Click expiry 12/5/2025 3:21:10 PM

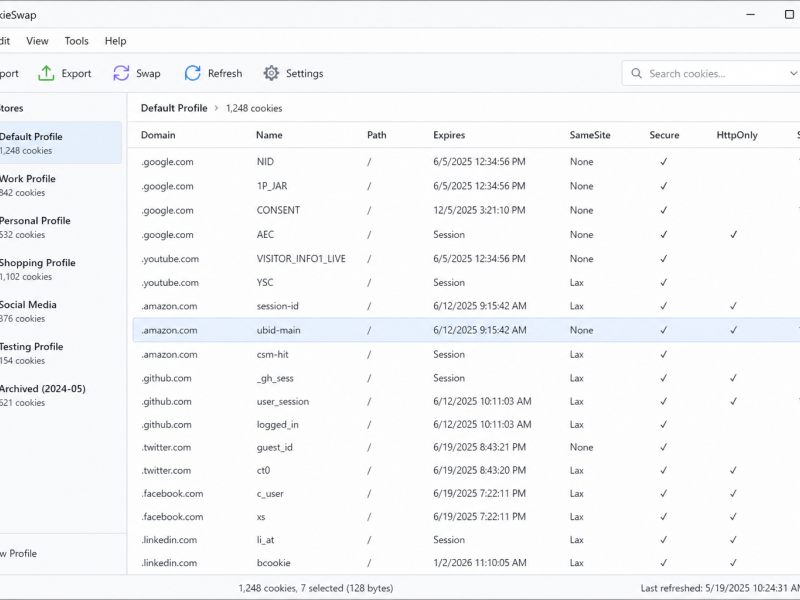(479, 210)
